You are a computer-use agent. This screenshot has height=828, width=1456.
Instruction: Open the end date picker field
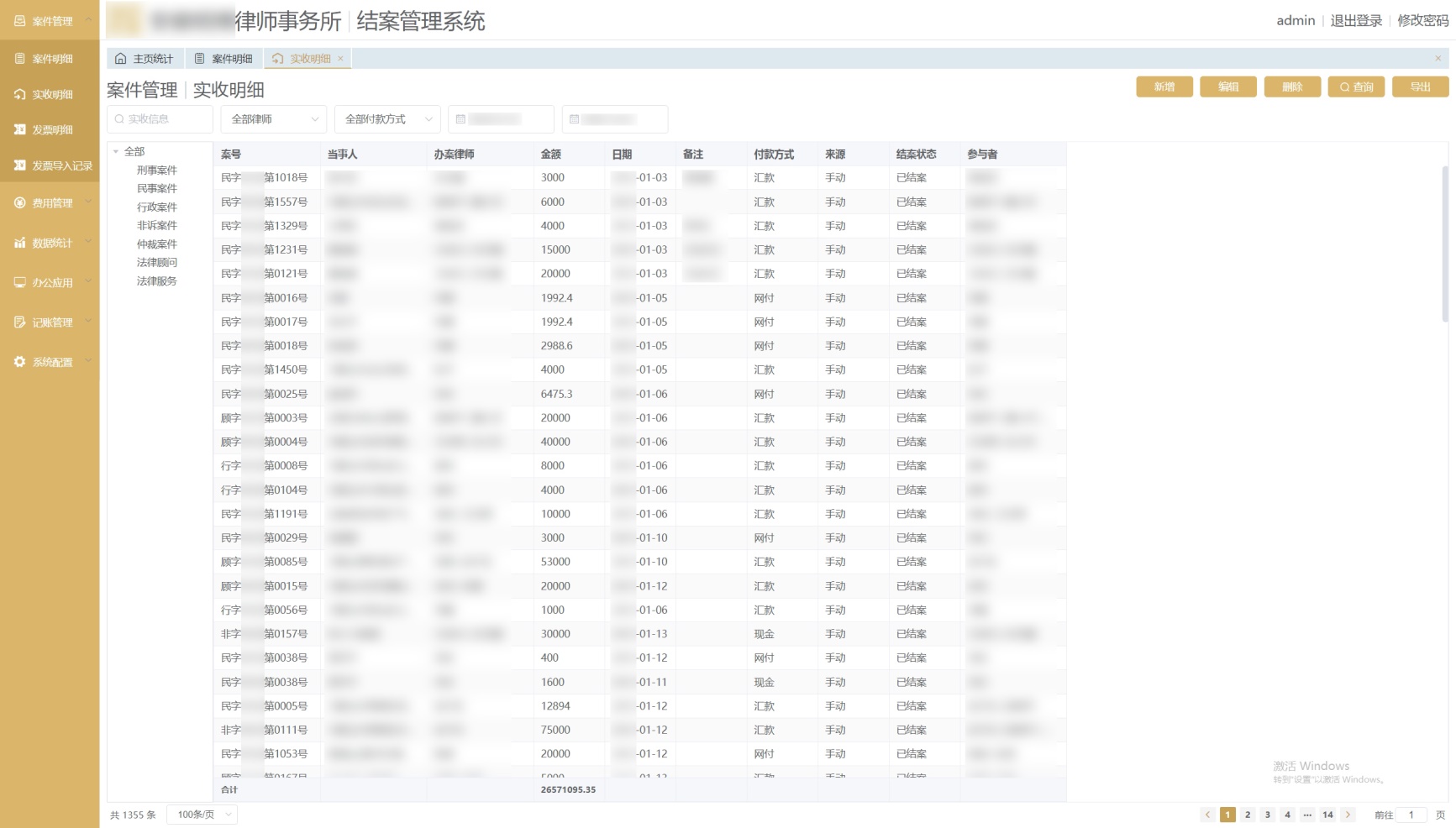(x=615, y=119)
